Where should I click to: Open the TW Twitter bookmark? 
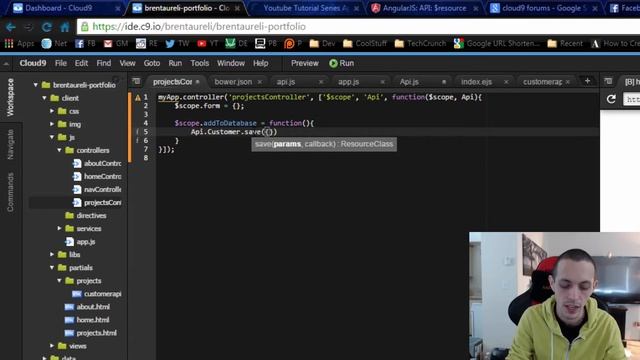[x=178, y=43]
